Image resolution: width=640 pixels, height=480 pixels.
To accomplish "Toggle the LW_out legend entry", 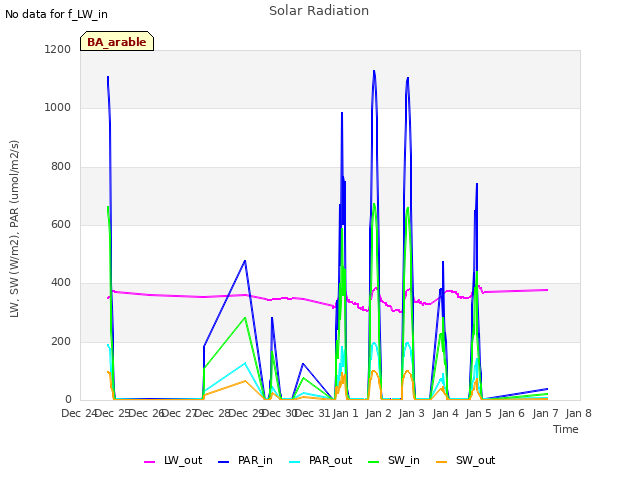I will point(173,460).
